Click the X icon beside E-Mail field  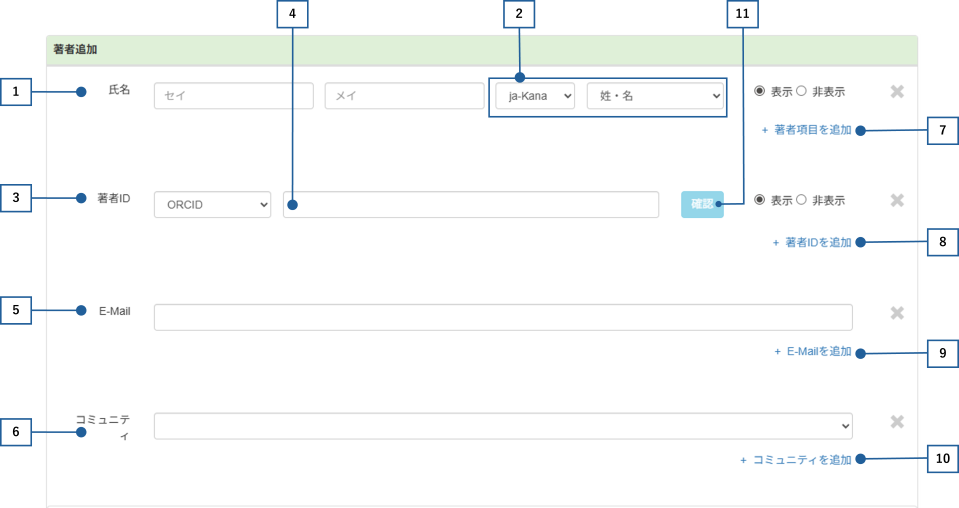(897, 313)
